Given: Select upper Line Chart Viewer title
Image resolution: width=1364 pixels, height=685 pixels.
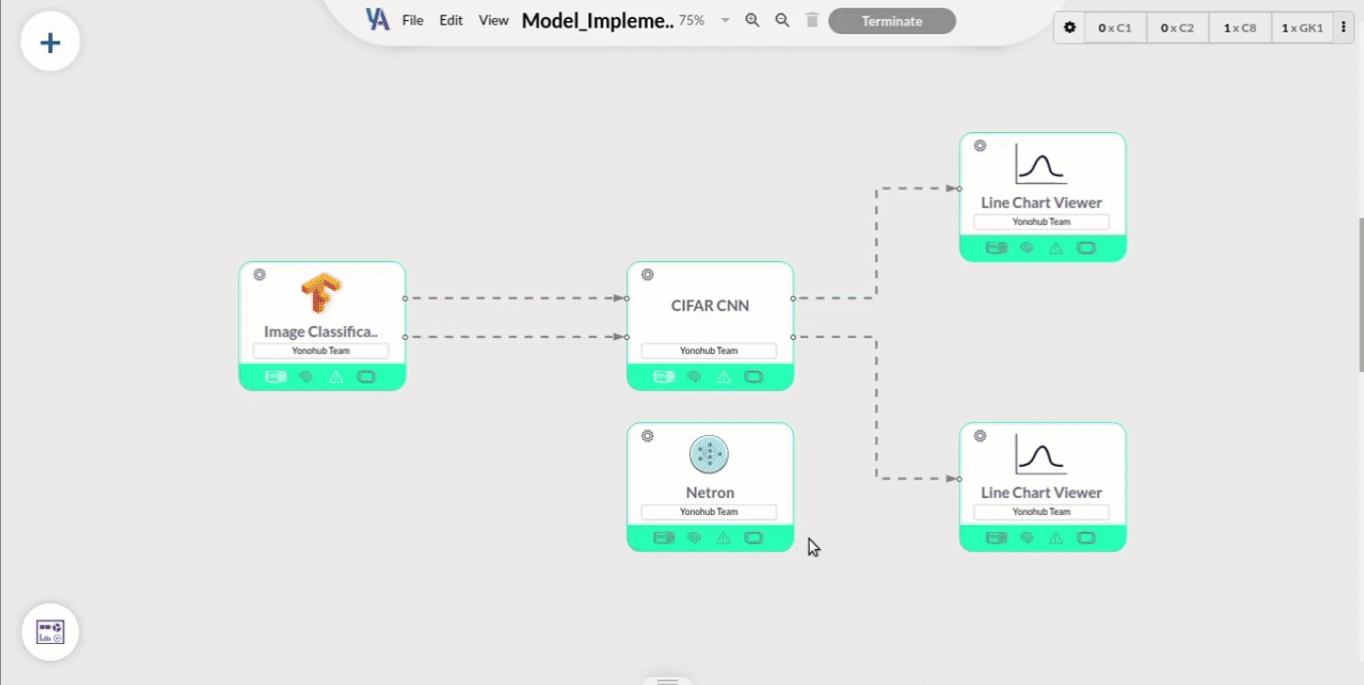Looking at the screenshot, I should [1041, 203].
